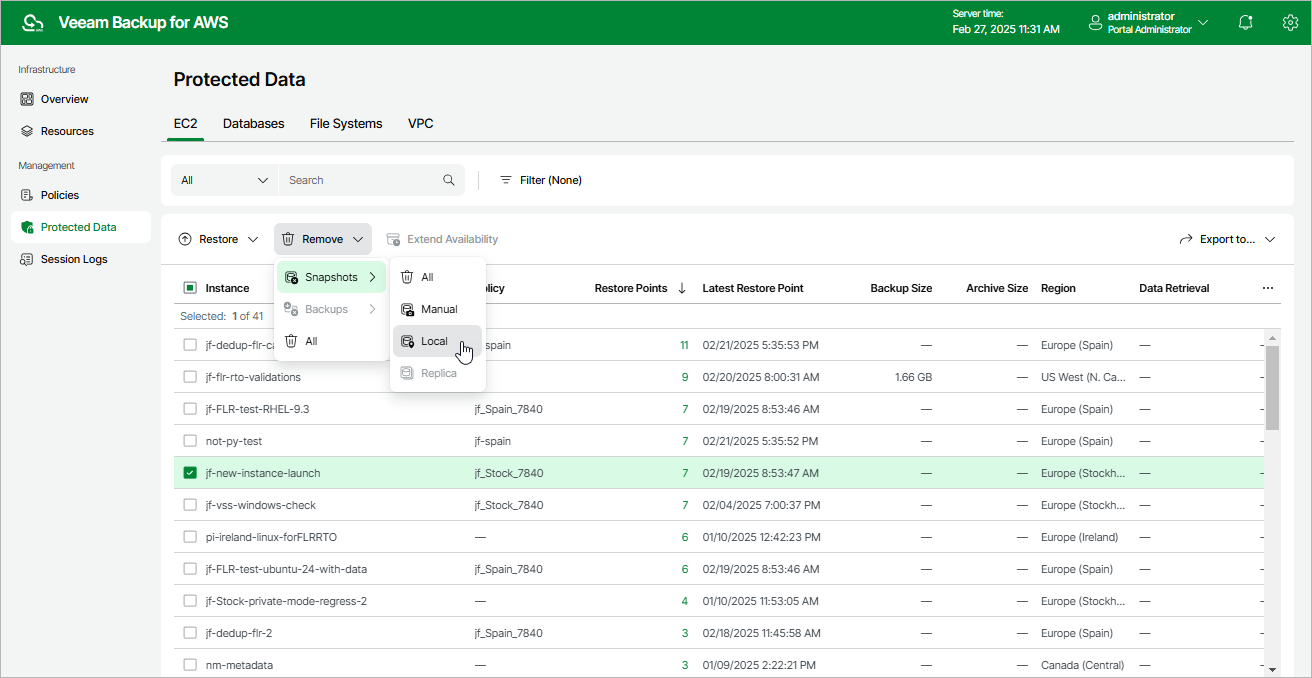Select Local in the Snapshots submenu
This screenshot has width=1312, height=678.
coord(436,341)
